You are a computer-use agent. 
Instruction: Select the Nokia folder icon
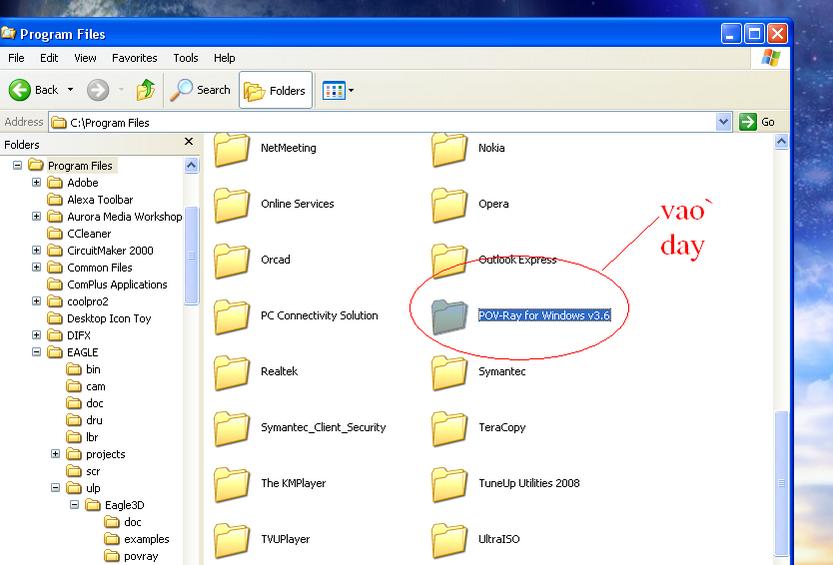[x=449, y=149]
